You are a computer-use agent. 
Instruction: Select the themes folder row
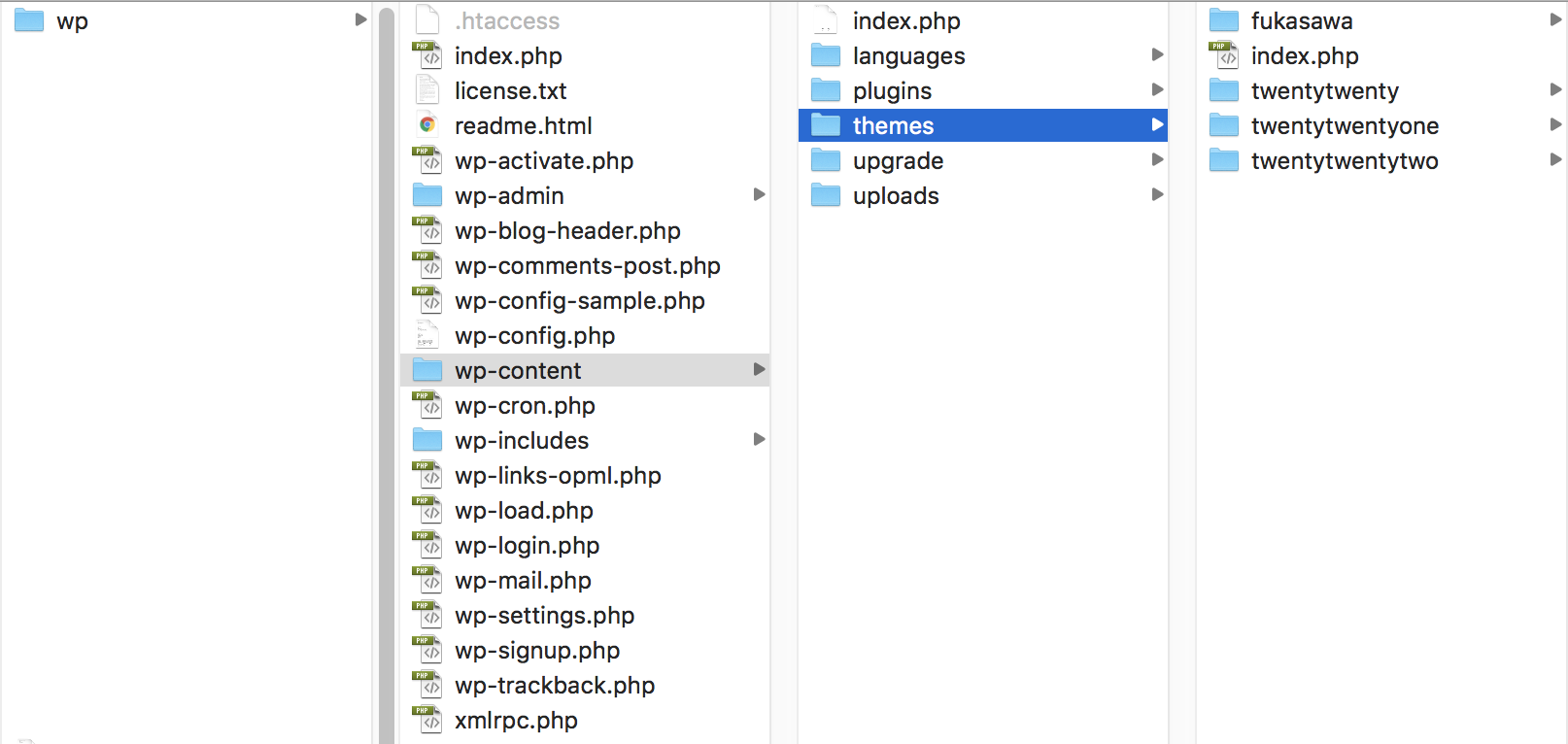pos(981,125)
